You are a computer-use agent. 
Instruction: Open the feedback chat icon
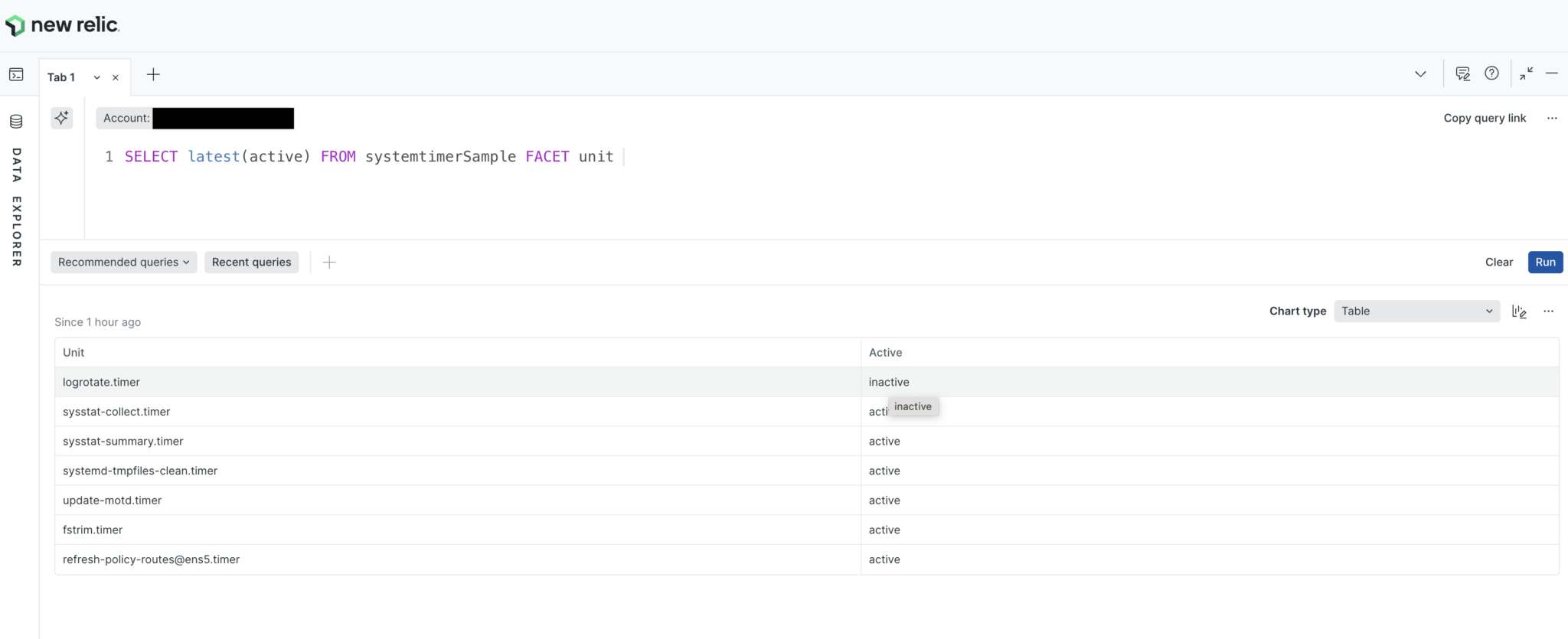pos(1462,74)
